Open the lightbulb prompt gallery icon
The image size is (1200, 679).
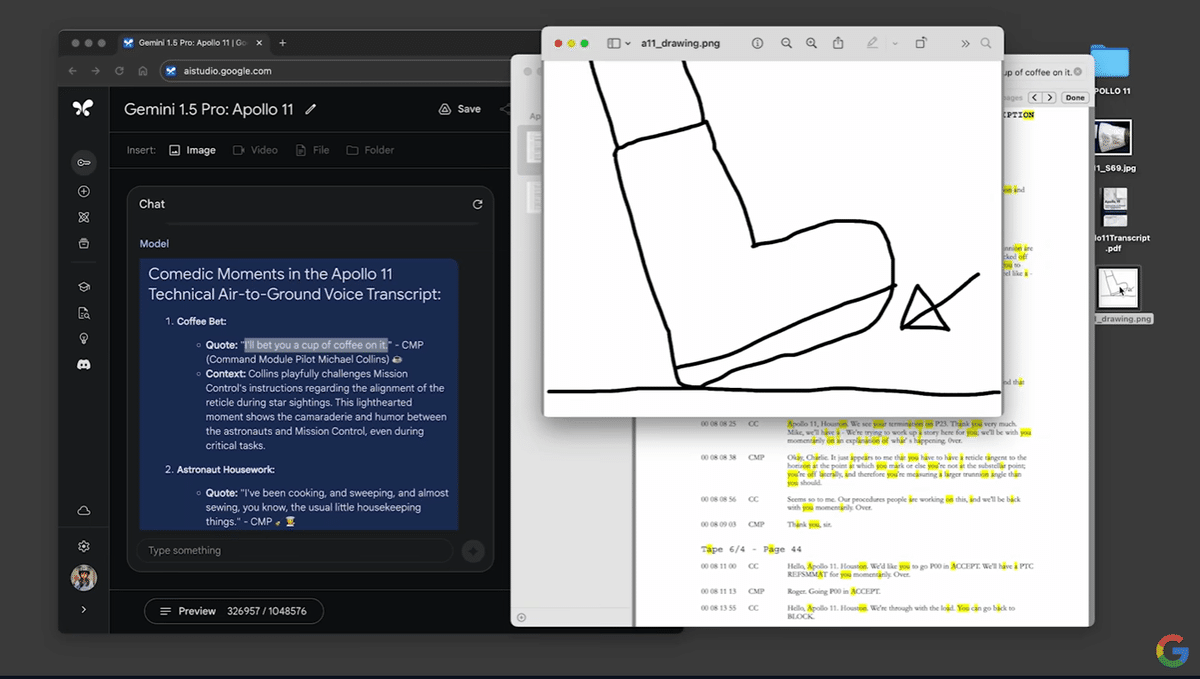point(84,339)
